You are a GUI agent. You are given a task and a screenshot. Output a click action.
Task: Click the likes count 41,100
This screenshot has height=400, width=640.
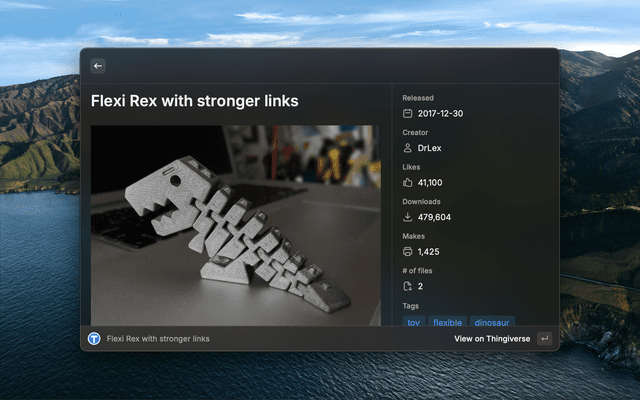pyautogui.click(x=430, y=183)
